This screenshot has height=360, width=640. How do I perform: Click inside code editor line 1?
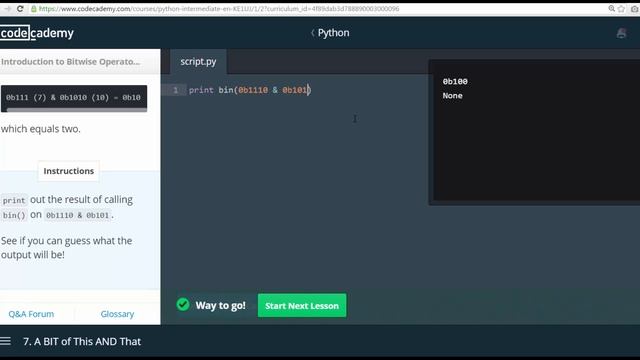(x=250, y=90)
